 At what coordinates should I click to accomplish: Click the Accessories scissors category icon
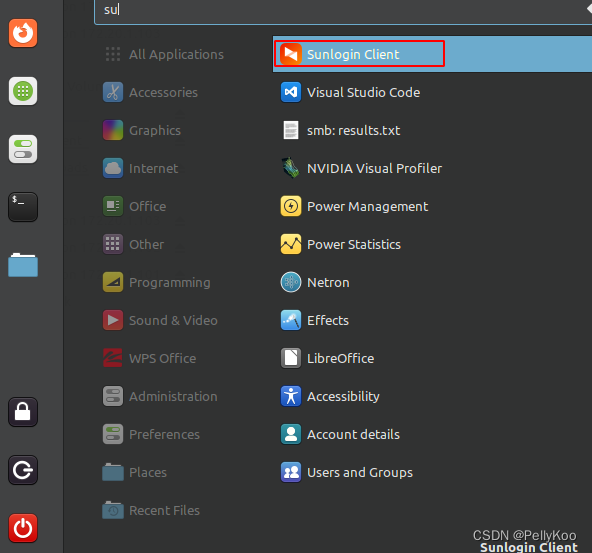click(x=113, y=92)
